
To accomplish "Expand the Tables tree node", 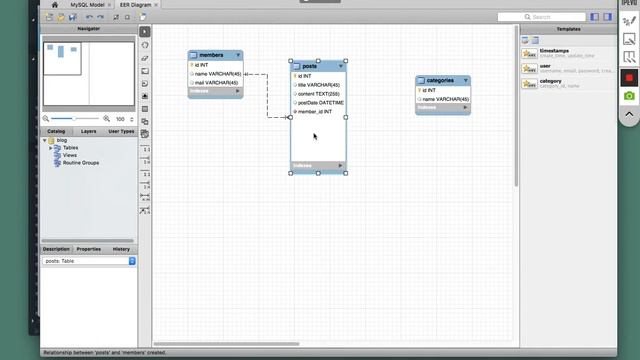I will (51, 148).
